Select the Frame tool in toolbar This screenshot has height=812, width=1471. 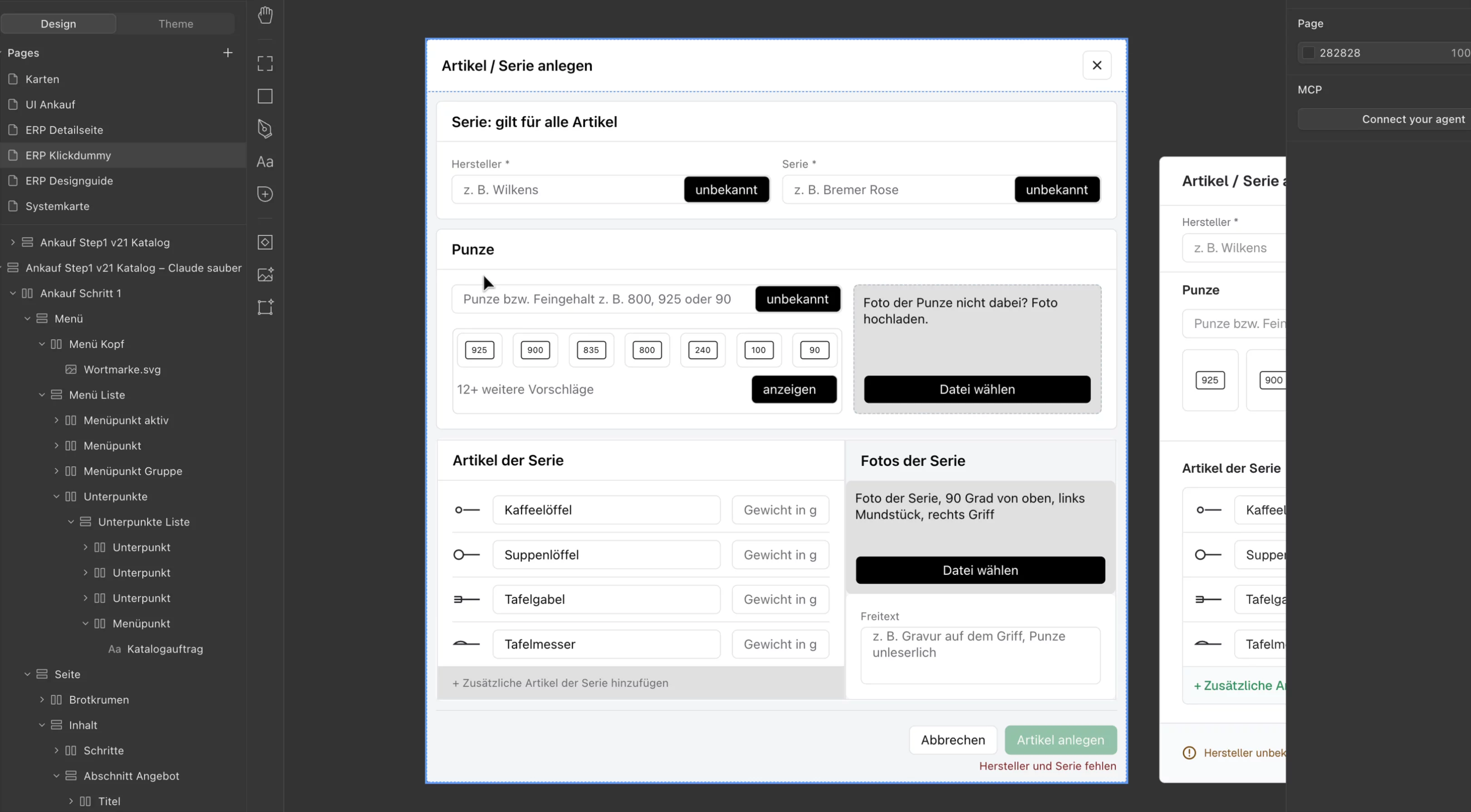265,64
